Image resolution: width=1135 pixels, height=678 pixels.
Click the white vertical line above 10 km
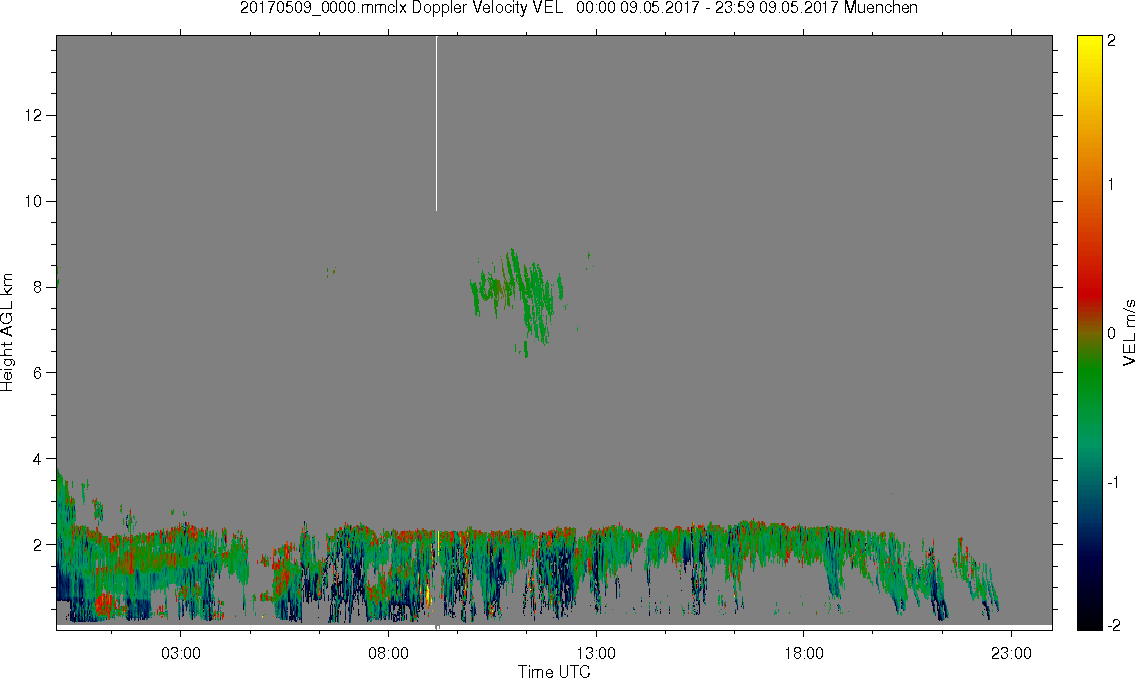pos(436,123)
